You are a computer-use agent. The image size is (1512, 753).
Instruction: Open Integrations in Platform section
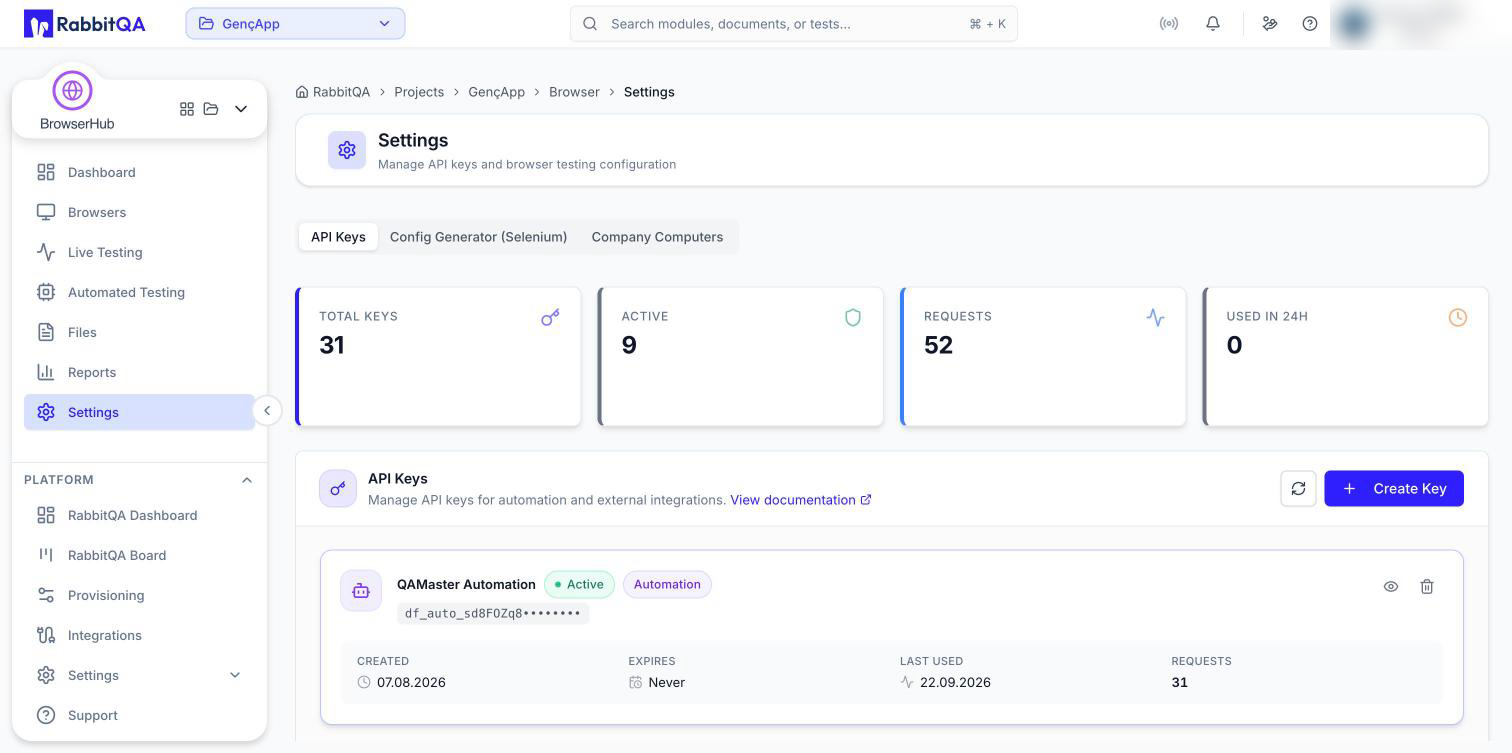(139, 635)
